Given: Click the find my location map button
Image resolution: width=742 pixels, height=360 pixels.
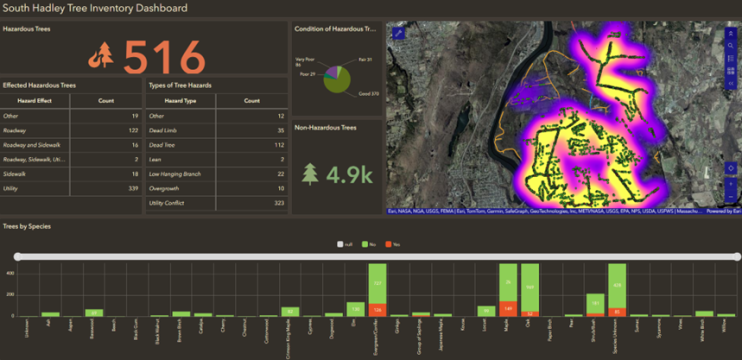Looking at the screenshot, I should [731, 168].
